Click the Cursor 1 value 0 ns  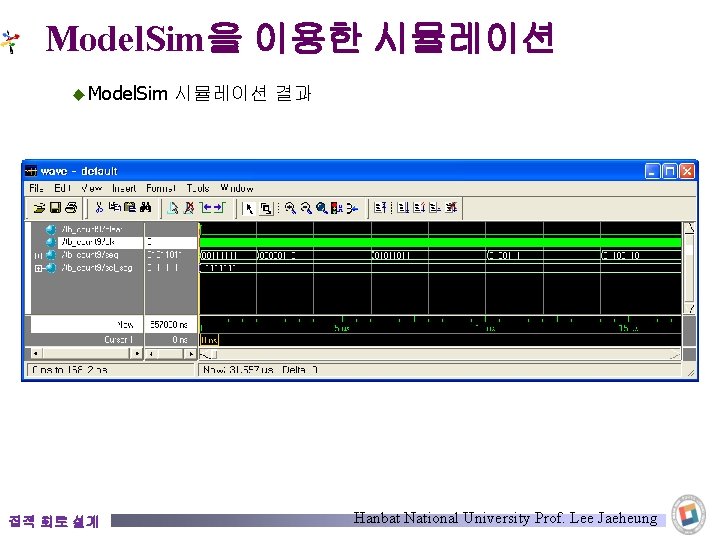coord(180,340)
